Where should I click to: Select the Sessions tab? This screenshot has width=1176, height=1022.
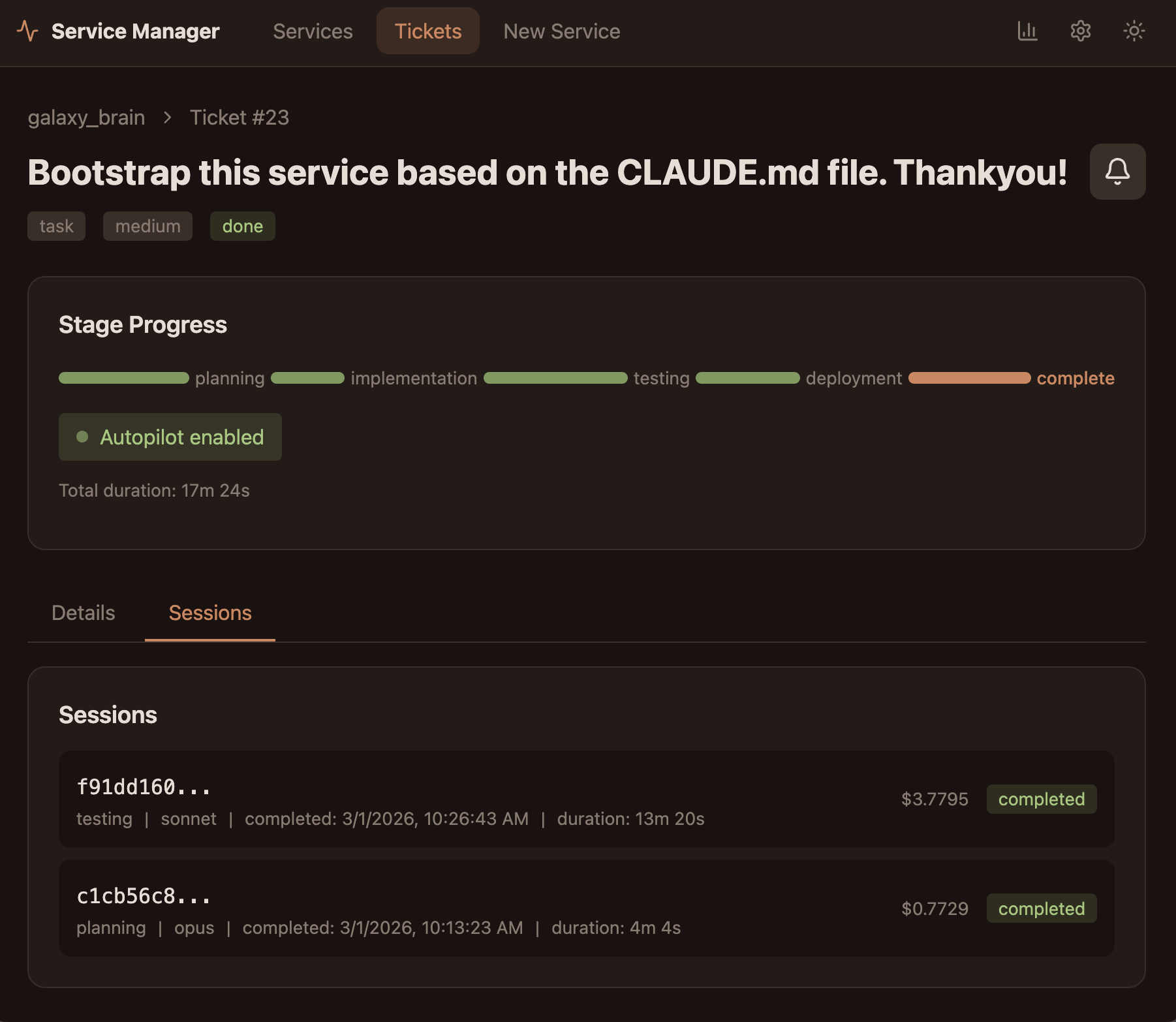pyautogui.click(x=210, y=613)
